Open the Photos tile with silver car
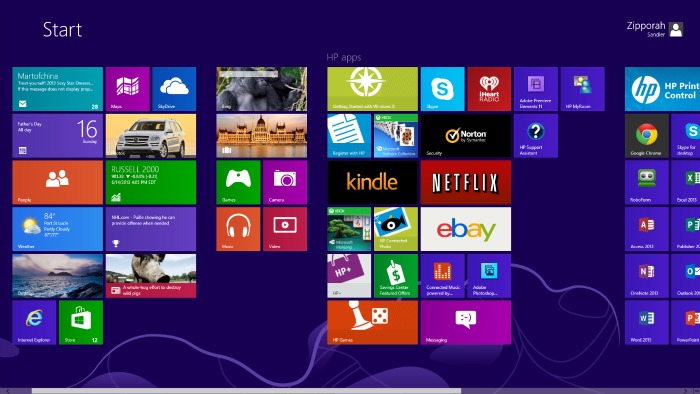The image size is (700, 394). coord(151,136)
